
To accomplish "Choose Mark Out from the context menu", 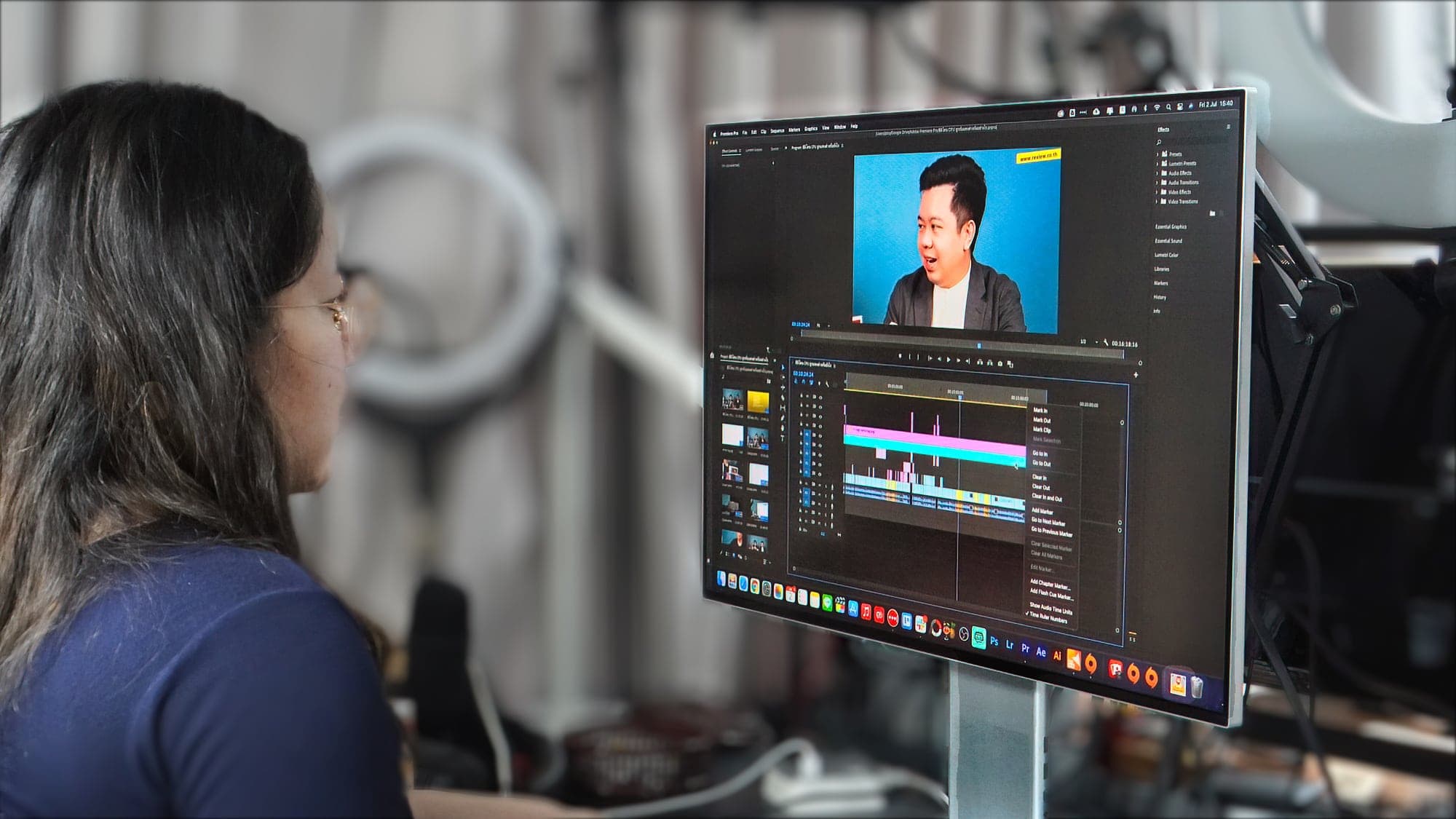I will [x=1042, y=420].
